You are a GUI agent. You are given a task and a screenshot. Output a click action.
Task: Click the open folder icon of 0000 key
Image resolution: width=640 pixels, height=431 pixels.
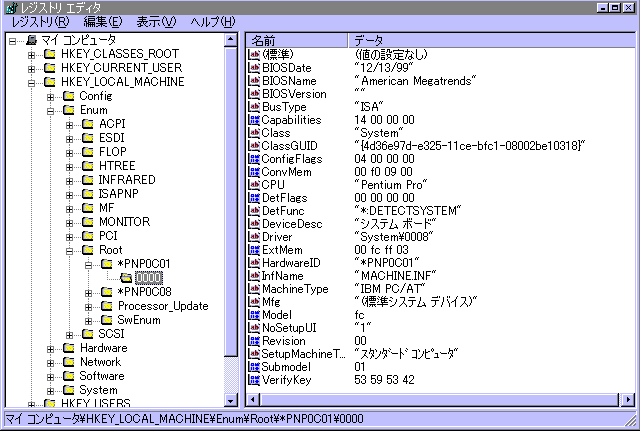pos(124,277)
